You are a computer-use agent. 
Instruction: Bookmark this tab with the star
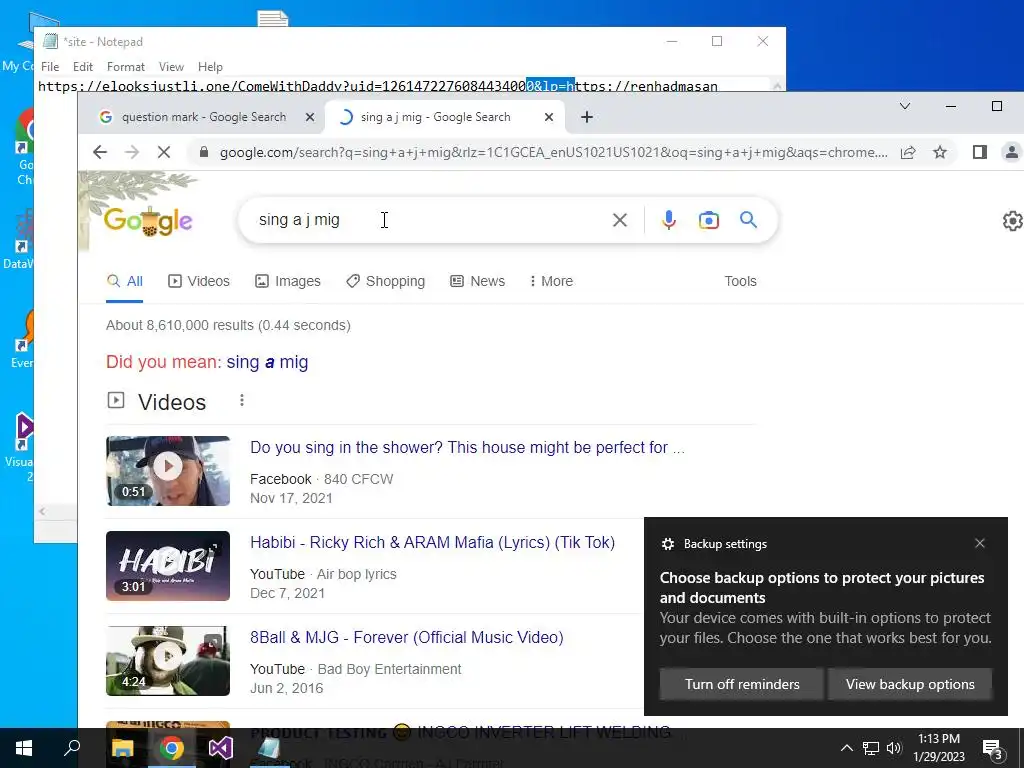pos(940,152)
